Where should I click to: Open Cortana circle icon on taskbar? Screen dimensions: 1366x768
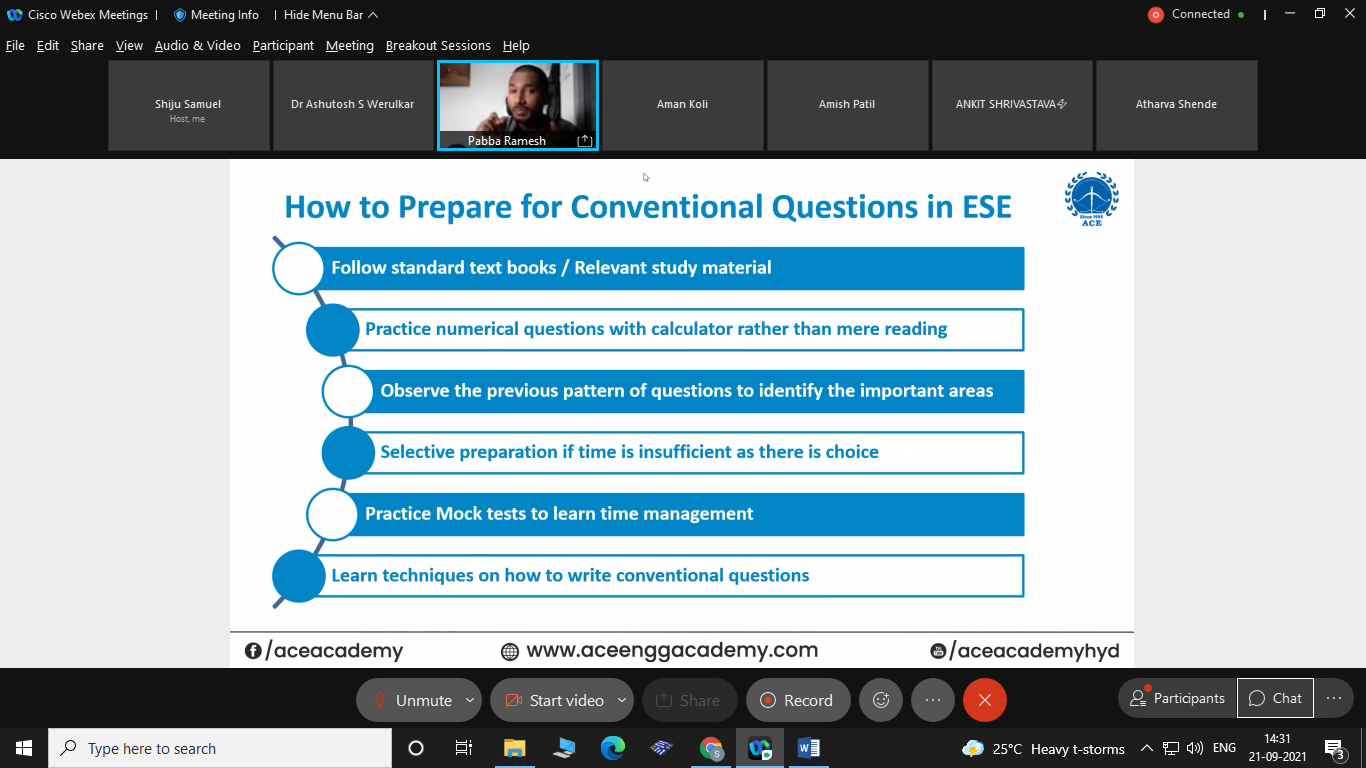(x=416, y=748)
